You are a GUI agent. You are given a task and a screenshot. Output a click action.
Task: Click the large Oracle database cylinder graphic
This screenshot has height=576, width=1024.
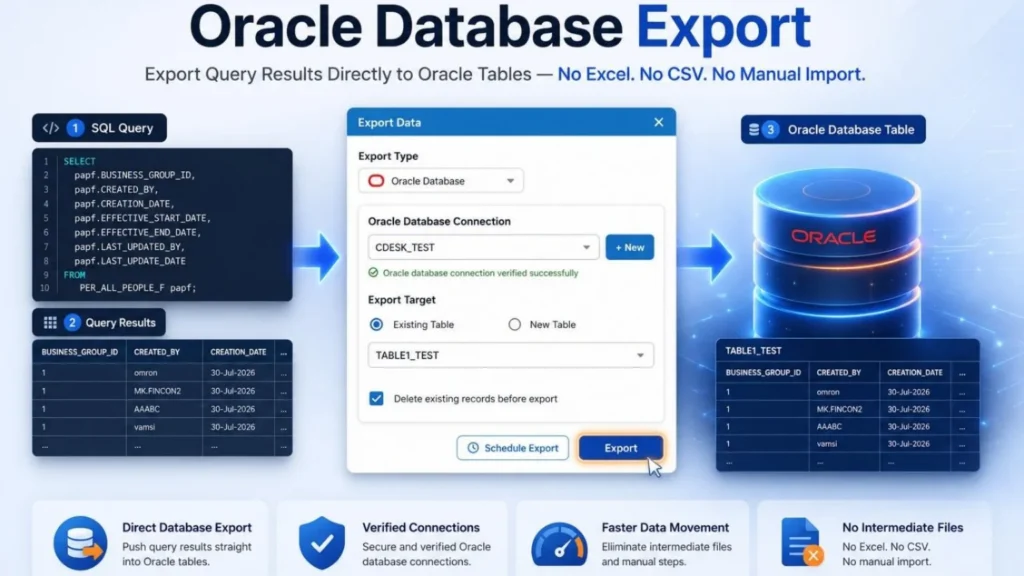837,251
